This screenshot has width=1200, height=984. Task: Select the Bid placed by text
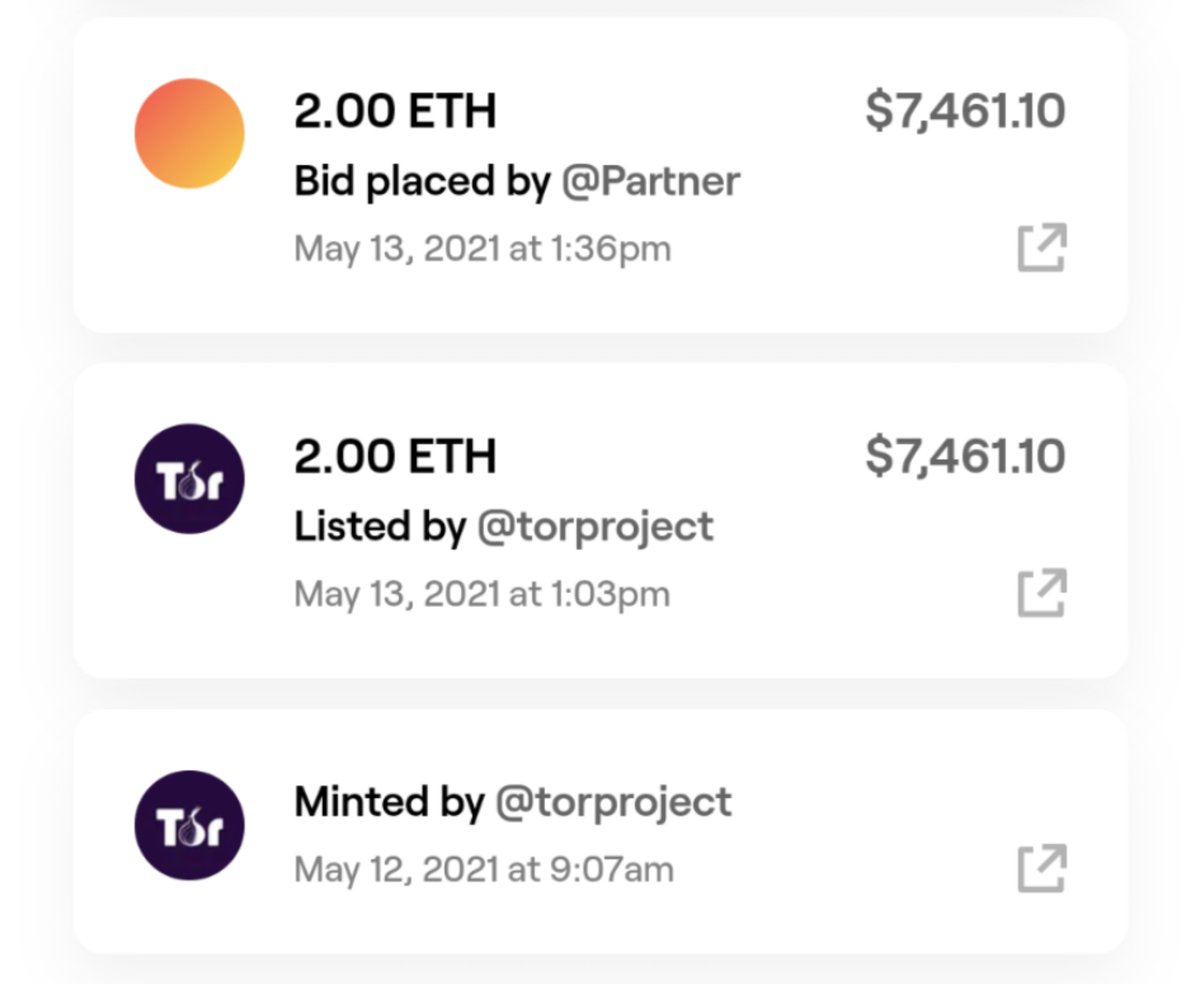(422, 182)
